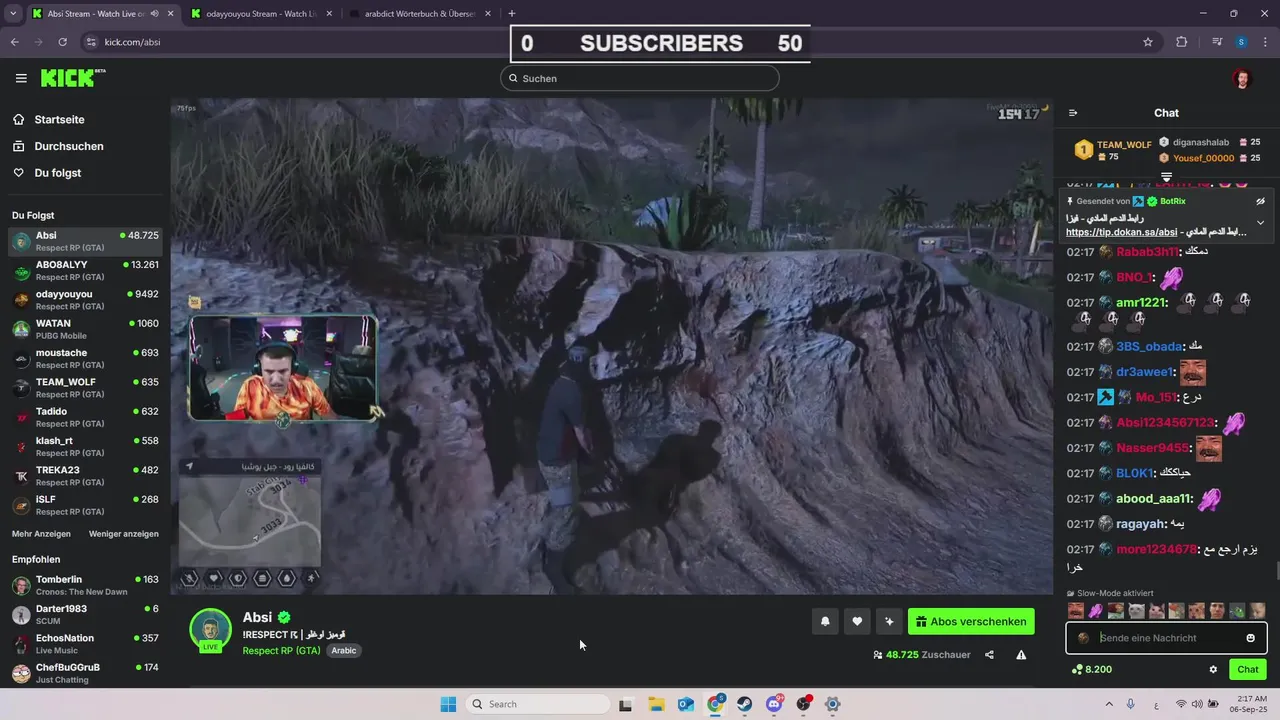The height and width of the screenshot is (720, 1280).
Task: Open volume control in system tray
Action: 1198,704
